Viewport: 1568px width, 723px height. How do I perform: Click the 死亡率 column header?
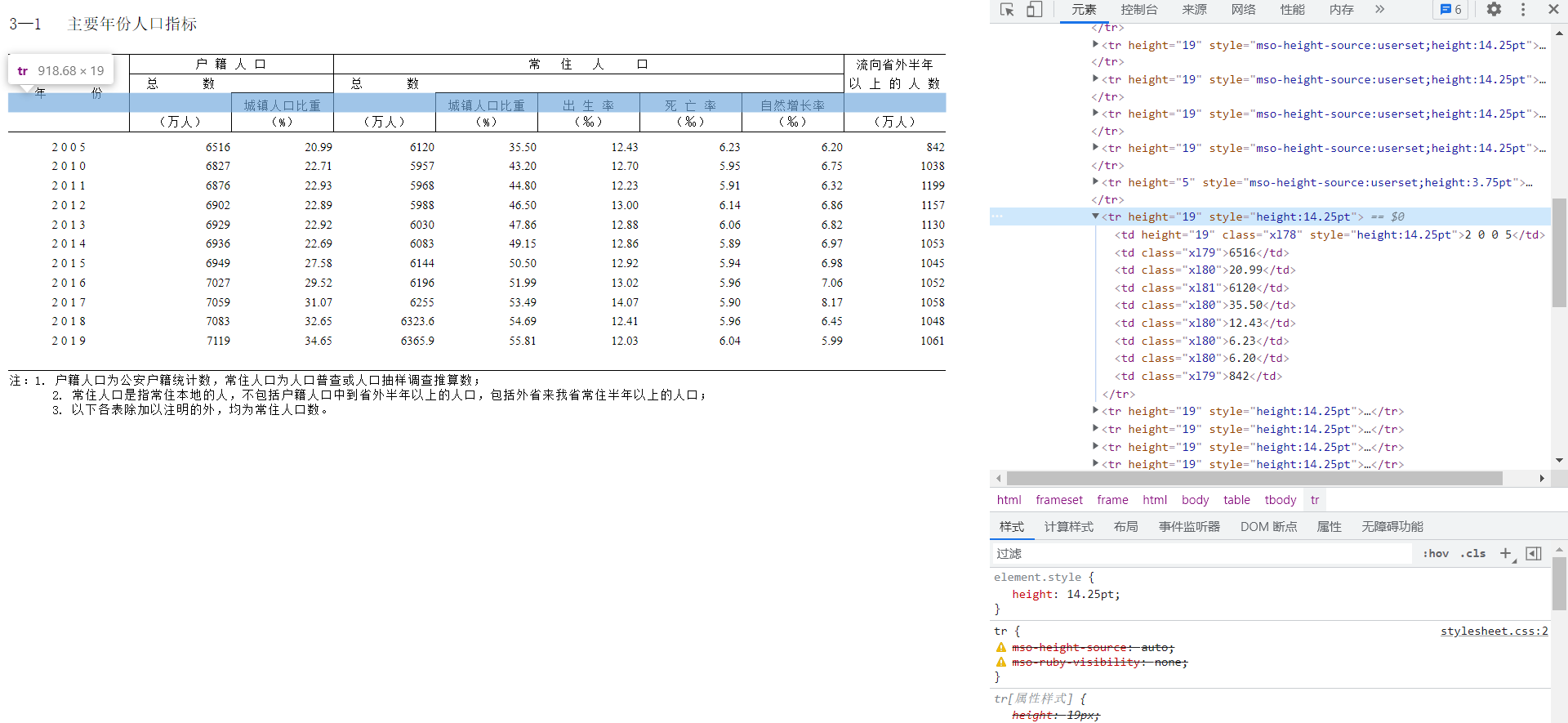pyautogui.click(x=691, y=105)
